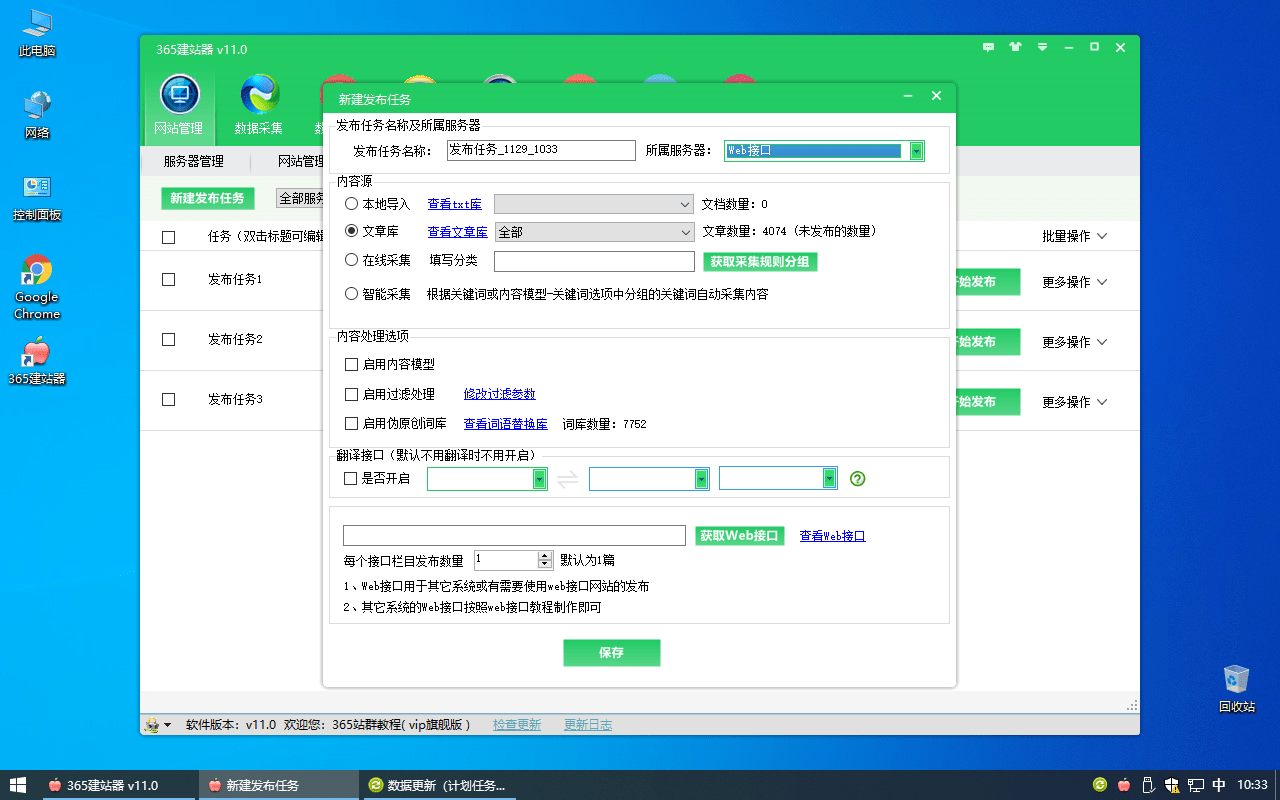
Task: Open 查看txt库 link
Action: point(454,204)
